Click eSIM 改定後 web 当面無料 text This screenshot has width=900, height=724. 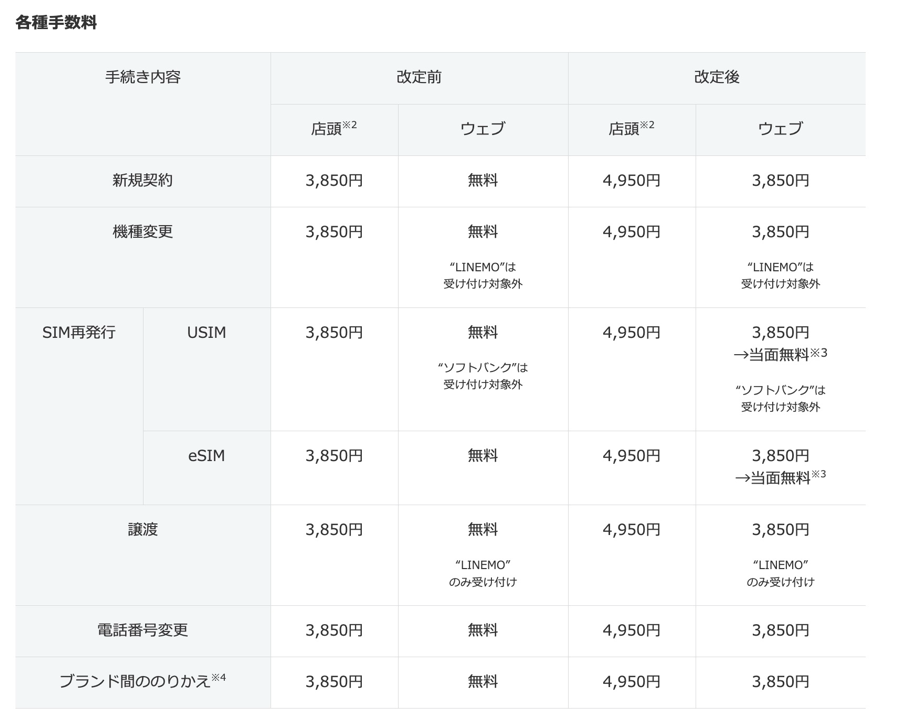pyautogui.click(x=781, y=477)
